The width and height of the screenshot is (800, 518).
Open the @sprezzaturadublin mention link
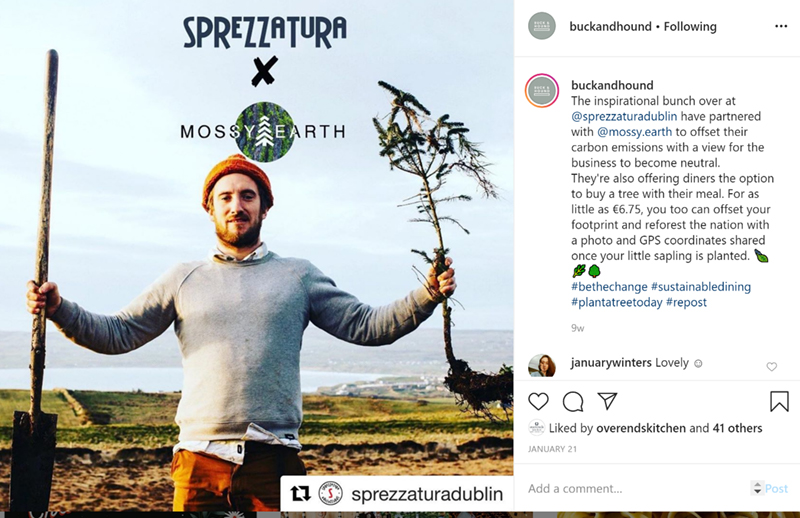624,116
